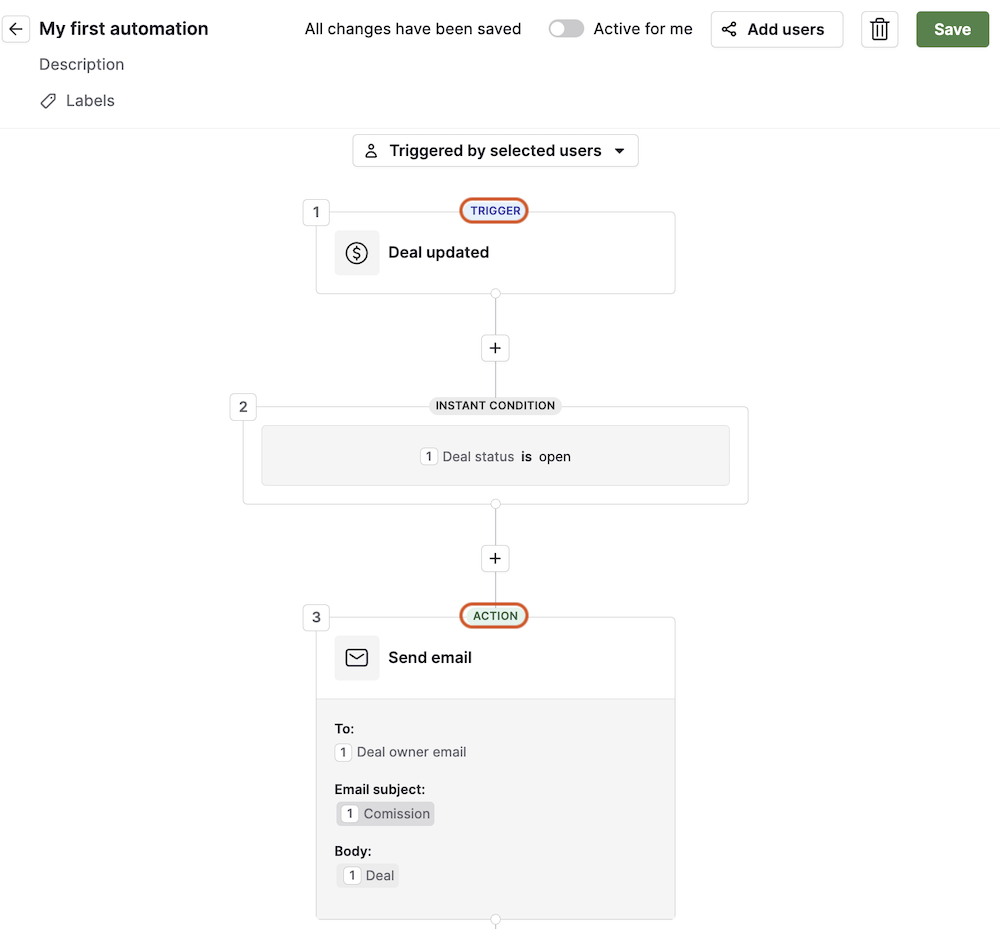Click the back arrow to leave automation
This screenshot has height=929, width=1000.
tap(16, 29)
